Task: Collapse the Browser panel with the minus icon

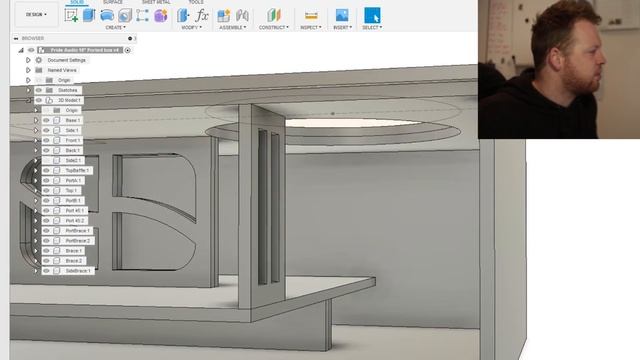Action: pyautogui.click(x=16, y=38)
